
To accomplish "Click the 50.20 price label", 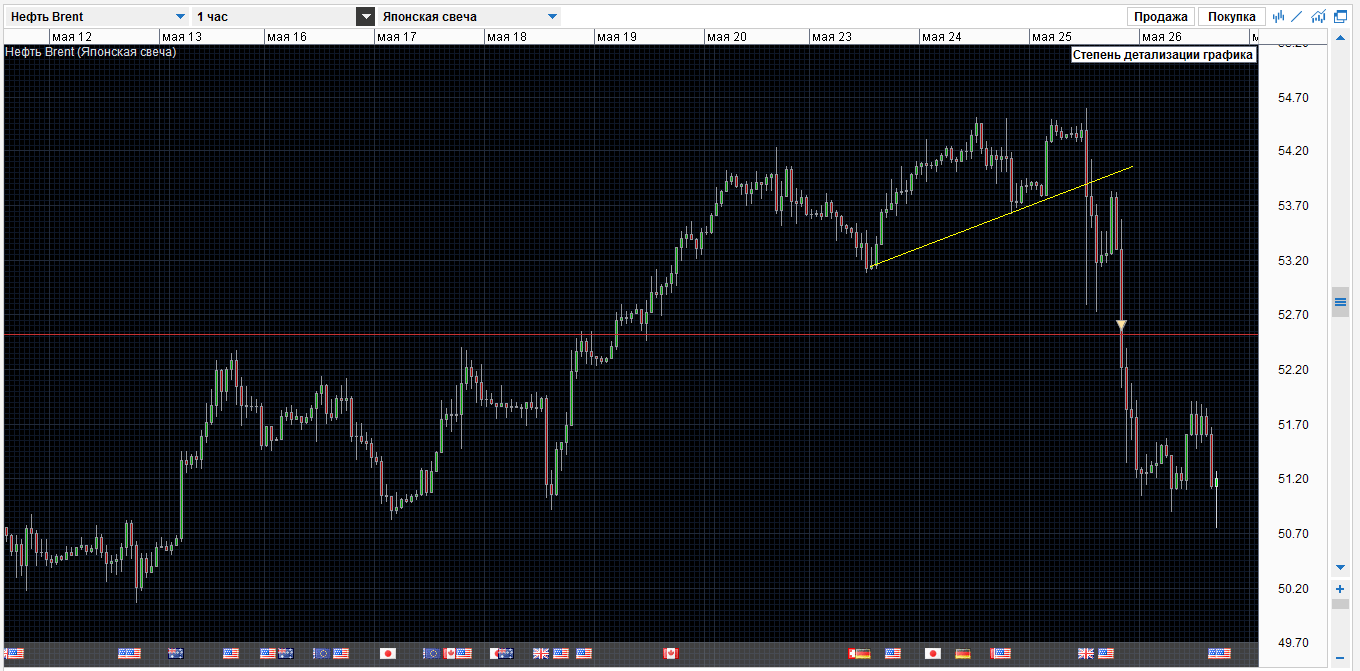I will pos(1293,589).
